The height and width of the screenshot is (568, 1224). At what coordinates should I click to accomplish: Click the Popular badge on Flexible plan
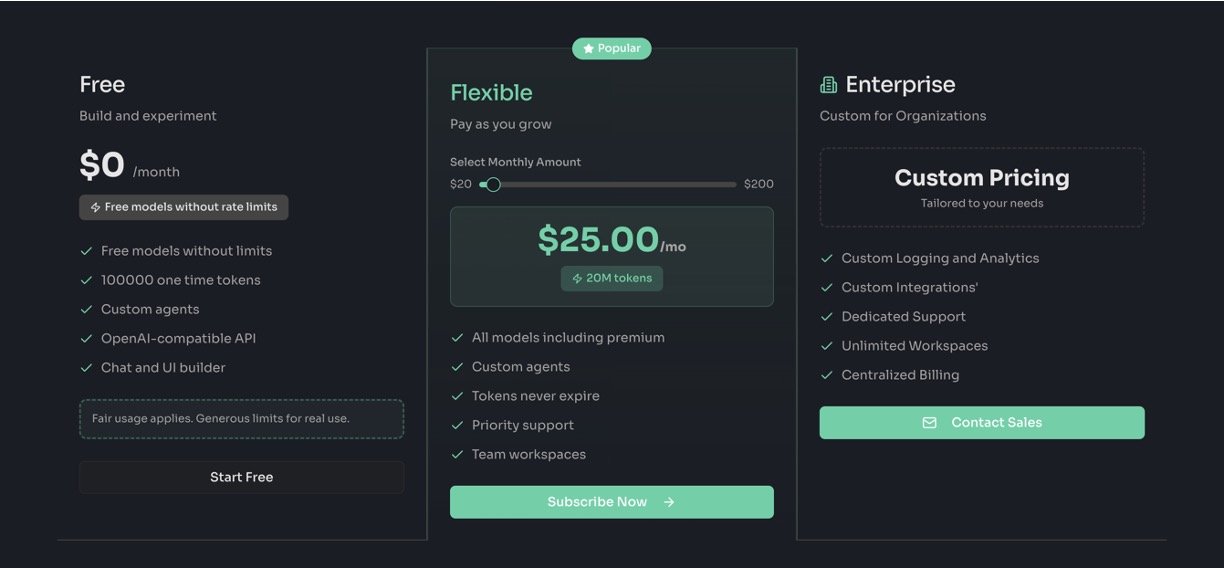click(x=611, y=48)
